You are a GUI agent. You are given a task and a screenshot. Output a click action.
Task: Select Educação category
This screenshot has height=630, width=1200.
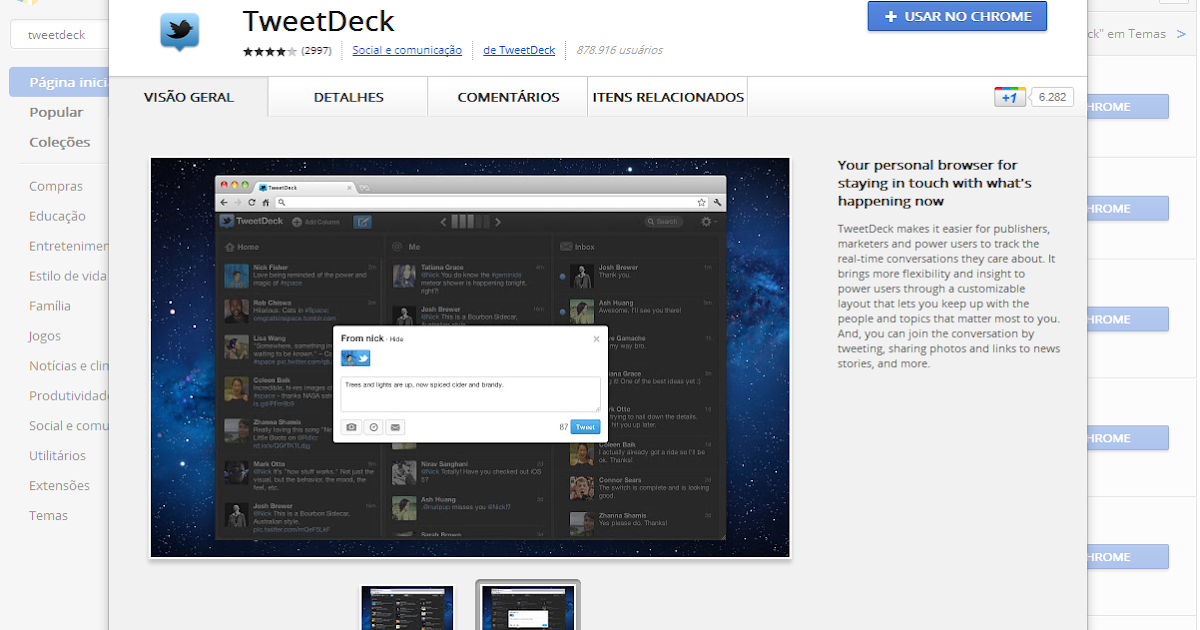[x=57, y=216]
